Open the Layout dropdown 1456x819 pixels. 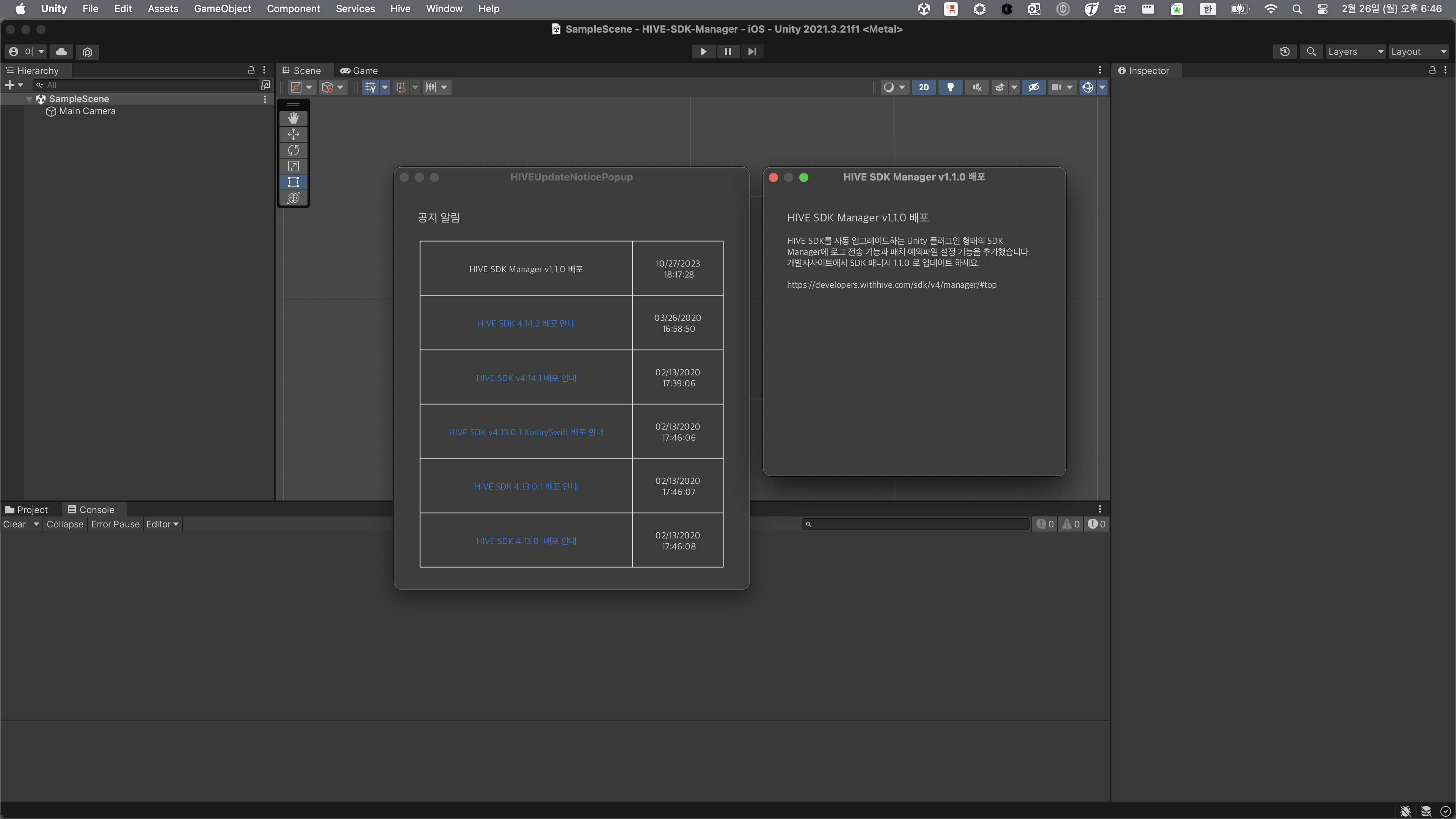tap(1418, 52)
